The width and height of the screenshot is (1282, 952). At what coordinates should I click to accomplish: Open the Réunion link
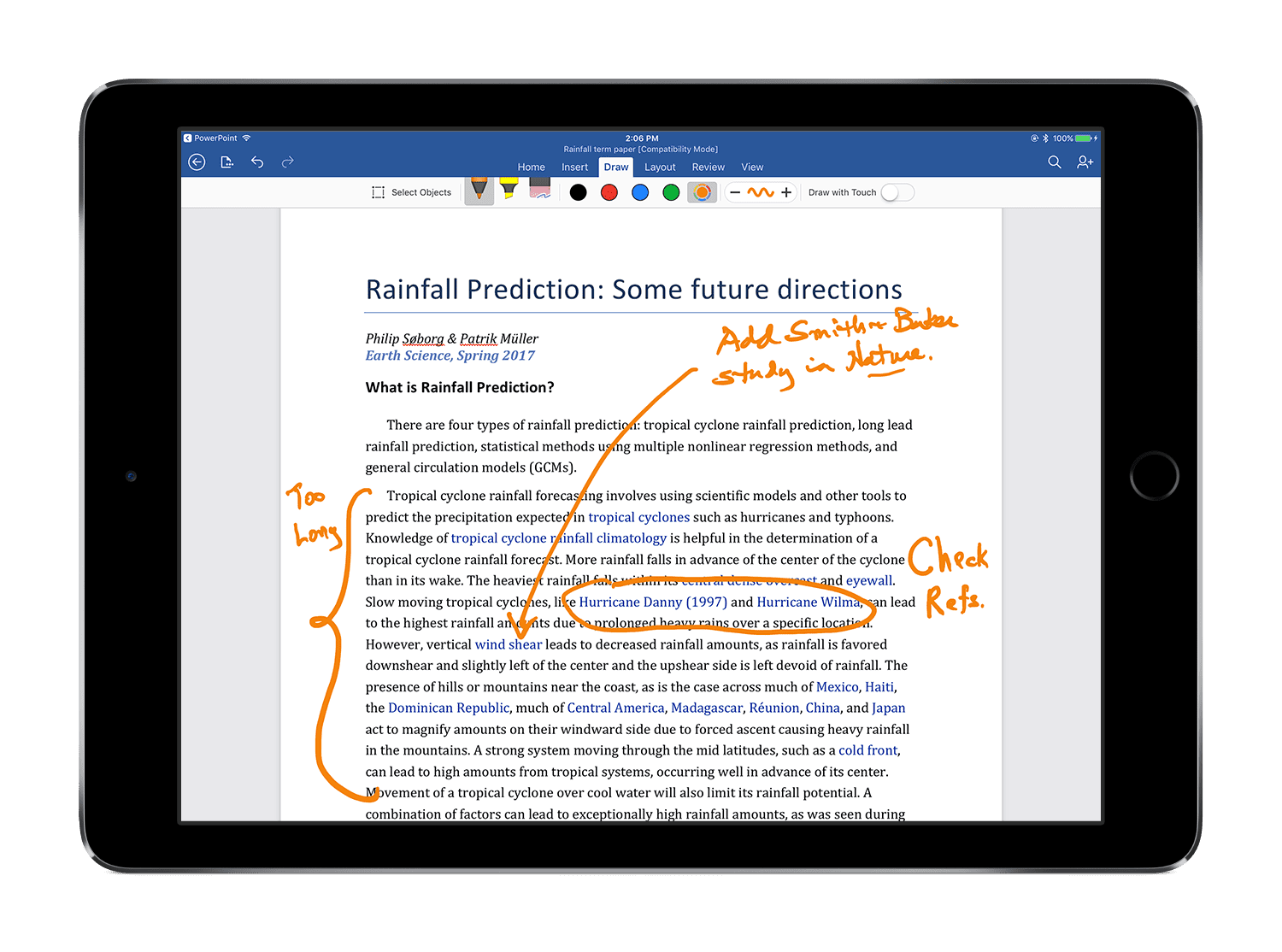point(774,708)
